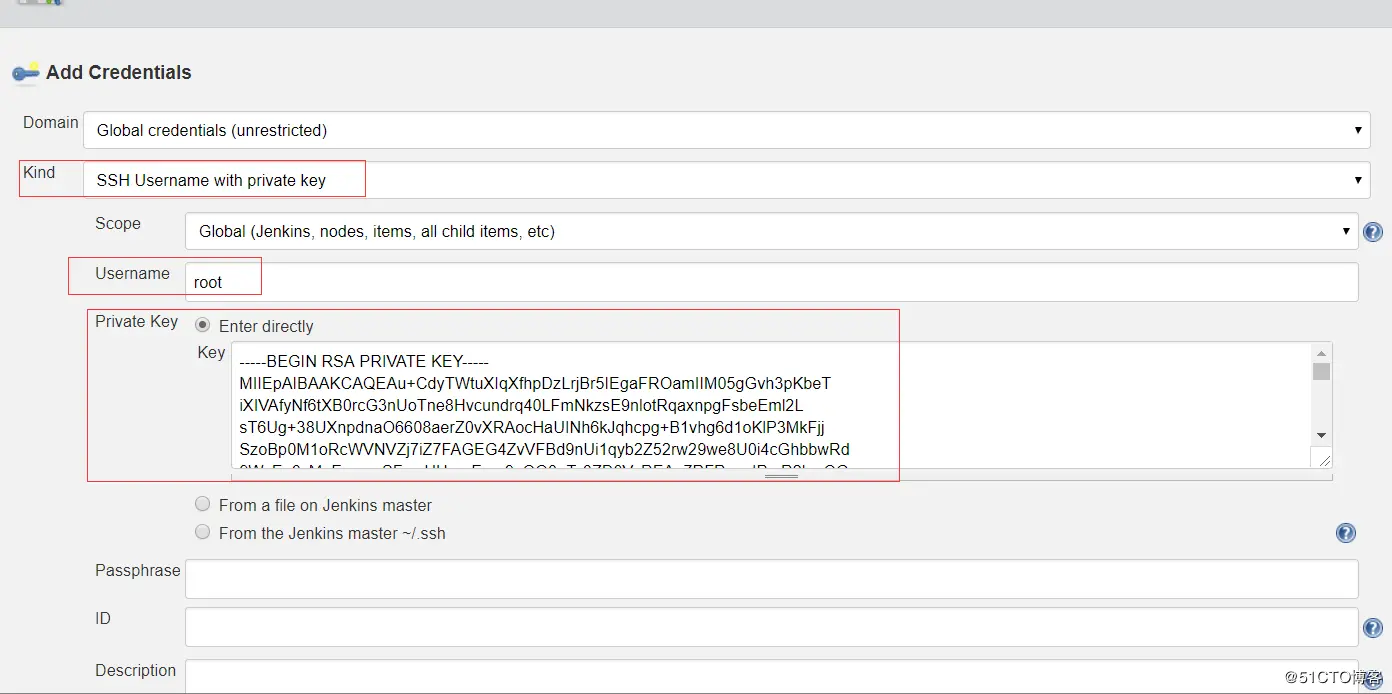Click the Add Credentials heading text

coord(118,72)
